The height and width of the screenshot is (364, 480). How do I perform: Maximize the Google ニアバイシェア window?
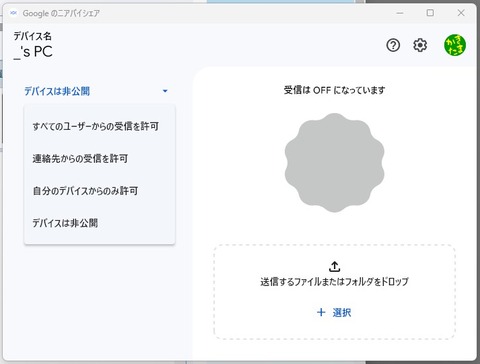click(x=430, y=13)
